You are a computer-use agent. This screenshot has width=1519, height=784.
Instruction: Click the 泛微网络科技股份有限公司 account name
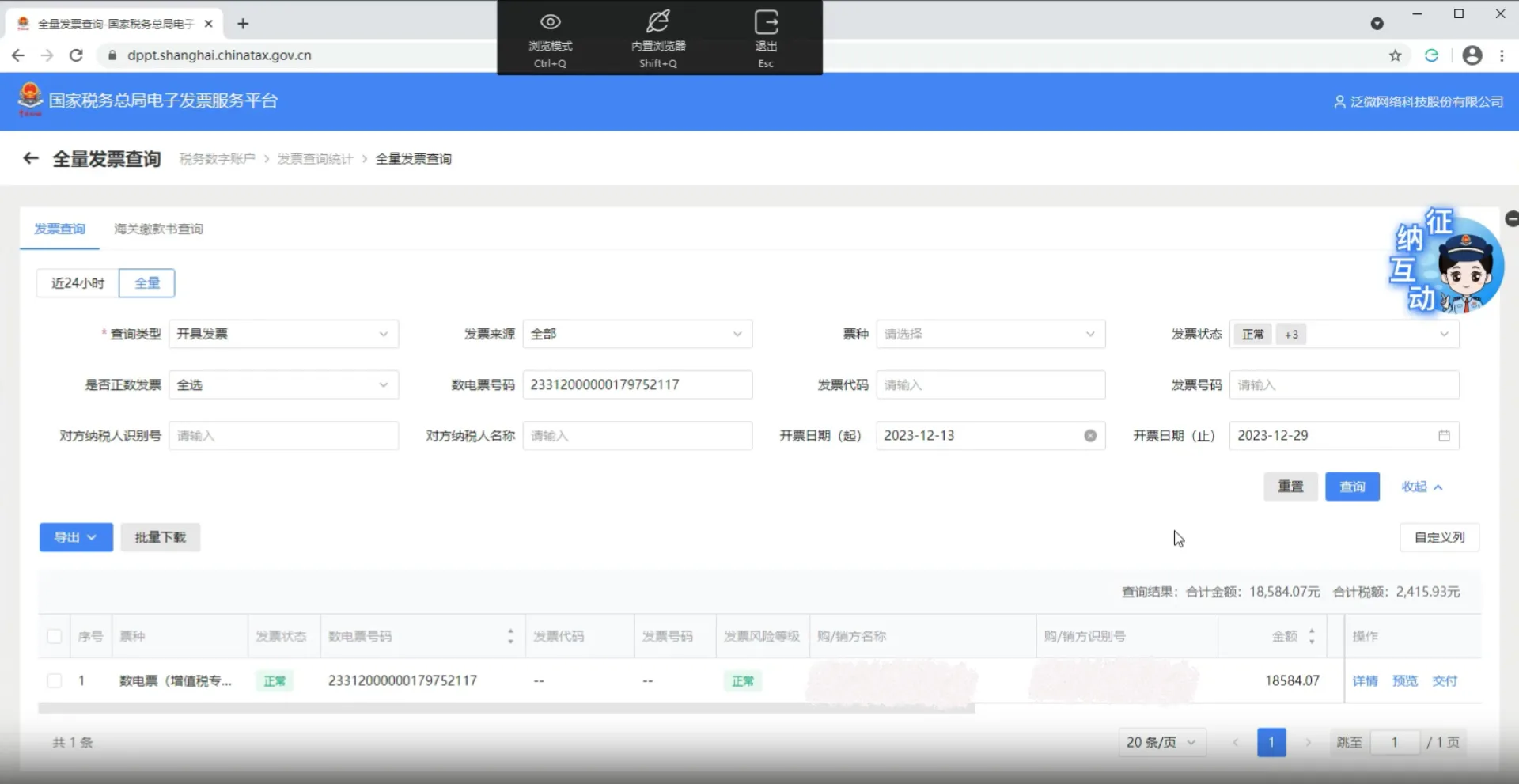pyautogui.click(x=1426, y=102)
